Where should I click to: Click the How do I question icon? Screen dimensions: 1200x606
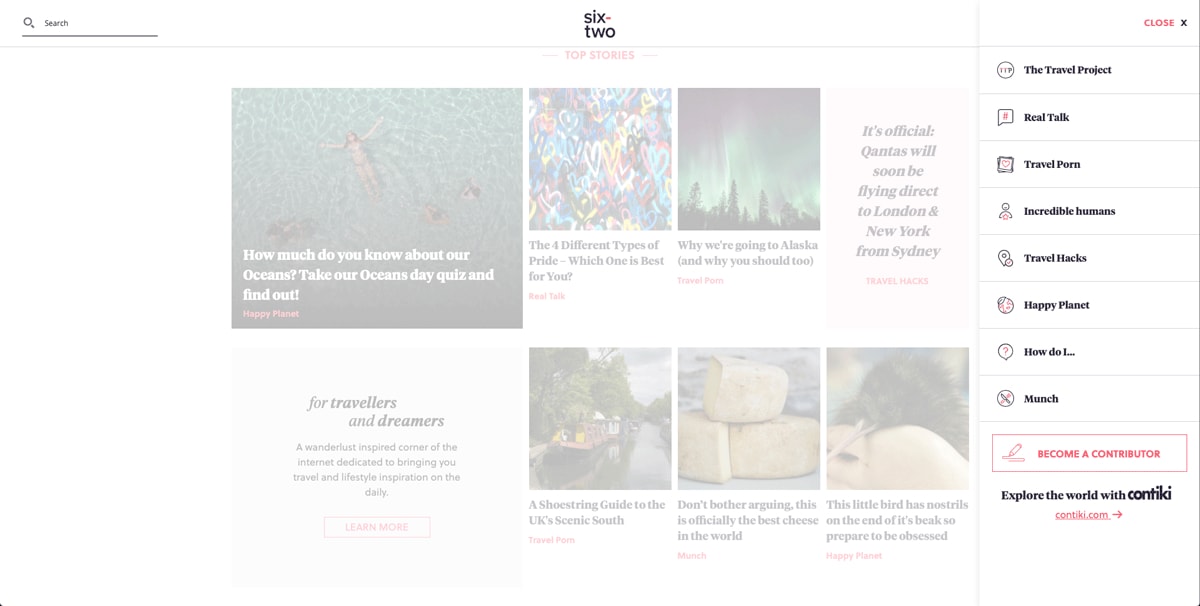click(x=1005, y=352)
